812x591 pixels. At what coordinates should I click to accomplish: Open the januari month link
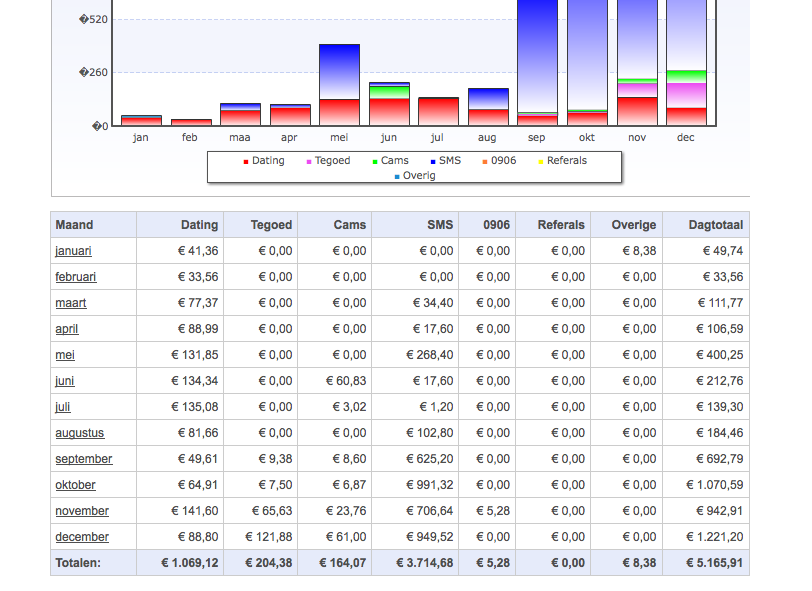(73, 251)
